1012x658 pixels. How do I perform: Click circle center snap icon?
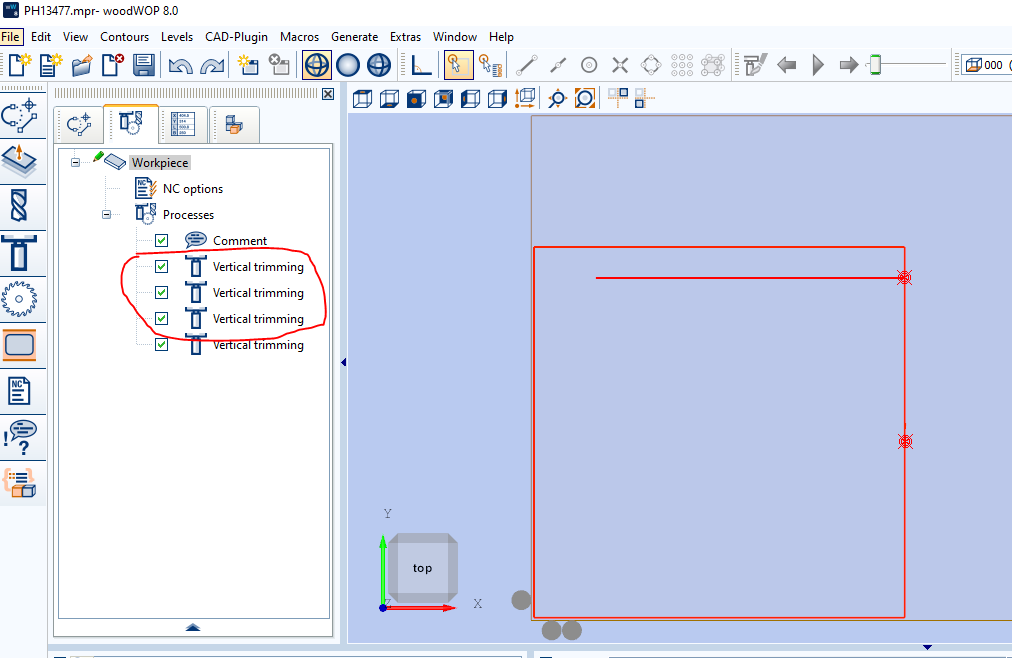point(589,65)
